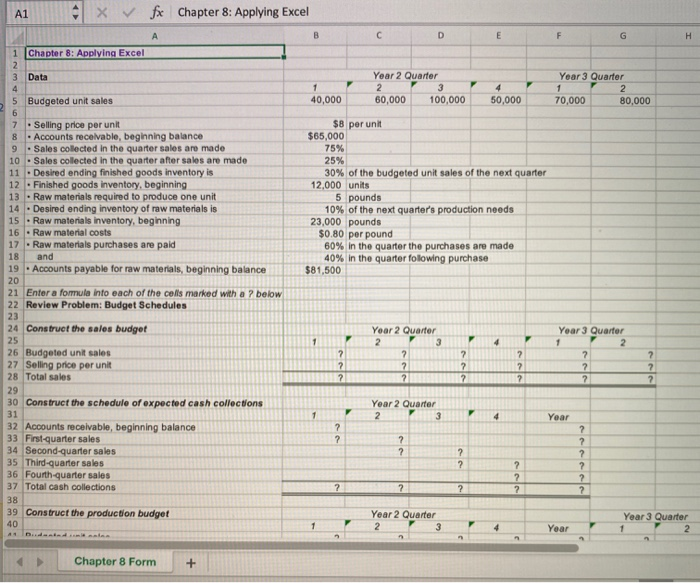Click the 100,000 budgeted unit sales cell

[441, 100]
